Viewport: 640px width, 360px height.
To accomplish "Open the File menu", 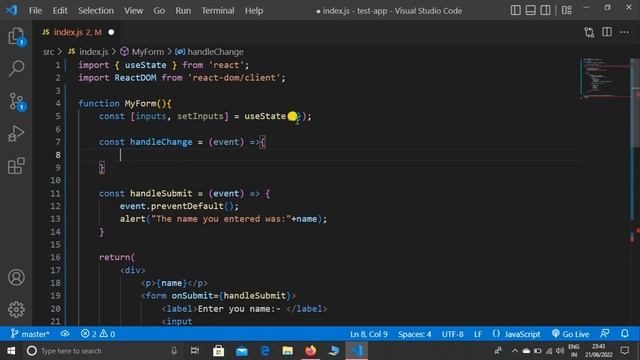I will point(35,11).
